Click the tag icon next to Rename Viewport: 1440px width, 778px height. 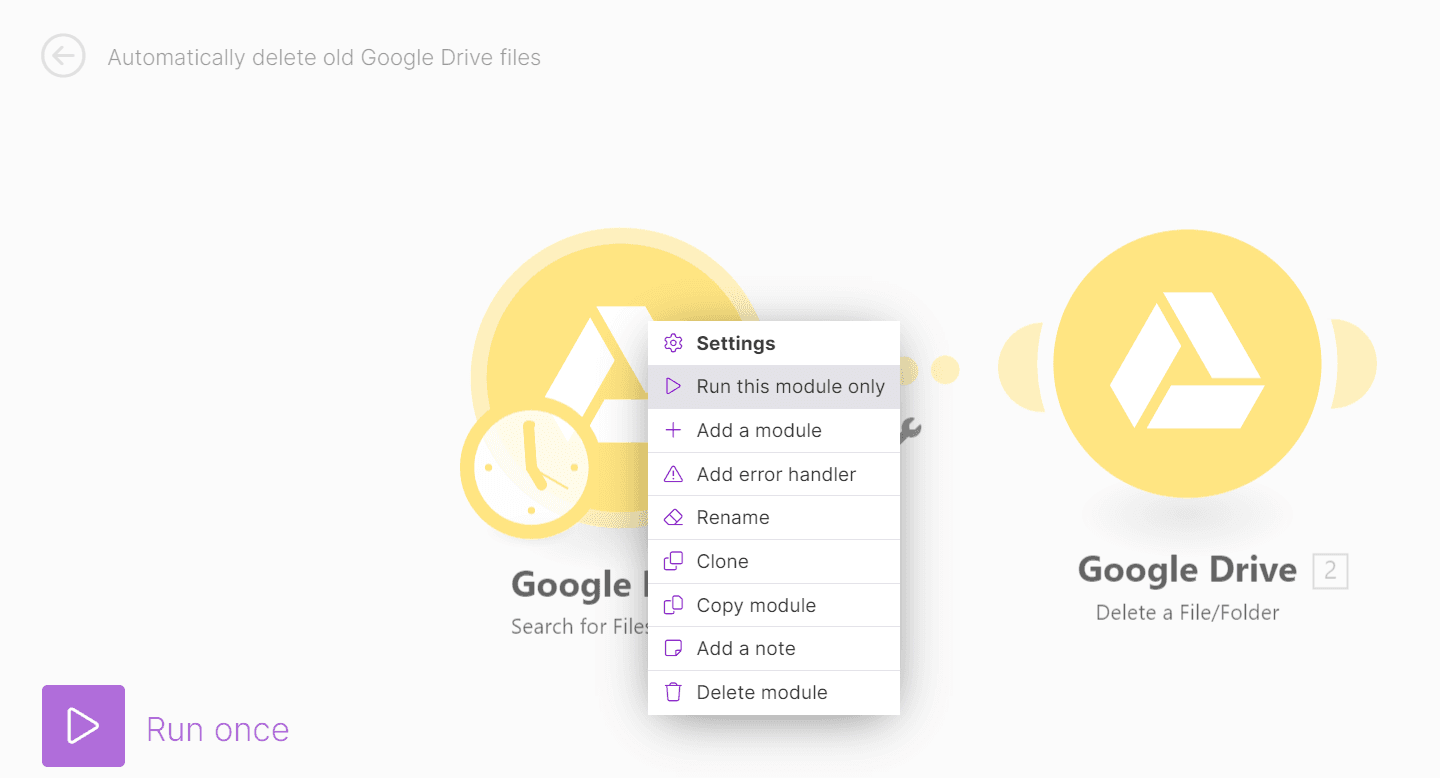[673, 517]
